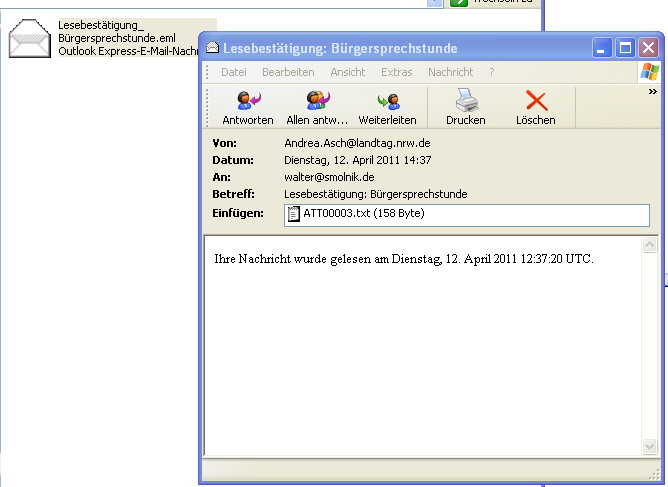Select the Lesebestätigung_Bürgersprechstunde.eml file icon
The image size is (668, 487).
[x=30, y=38]
